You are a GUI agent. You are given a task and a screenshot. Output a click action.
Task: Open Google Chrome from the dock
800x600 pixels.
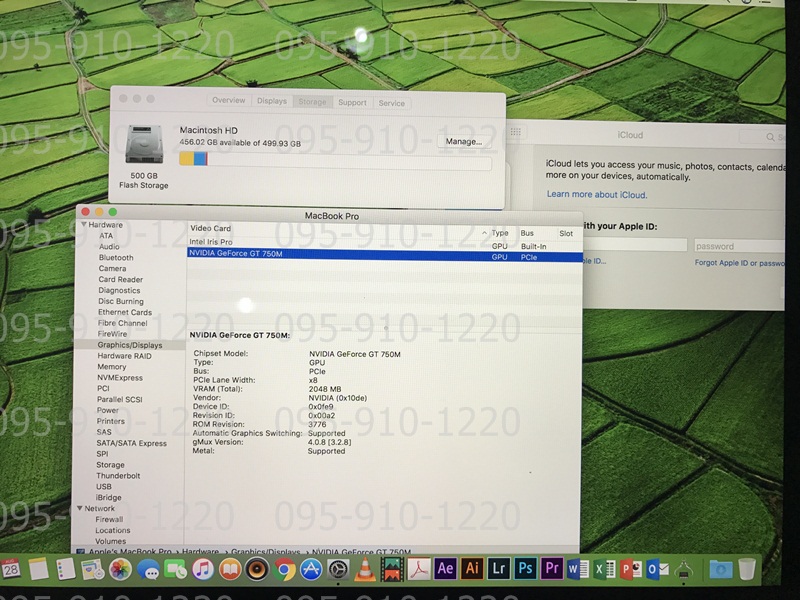tap(285, 570)
